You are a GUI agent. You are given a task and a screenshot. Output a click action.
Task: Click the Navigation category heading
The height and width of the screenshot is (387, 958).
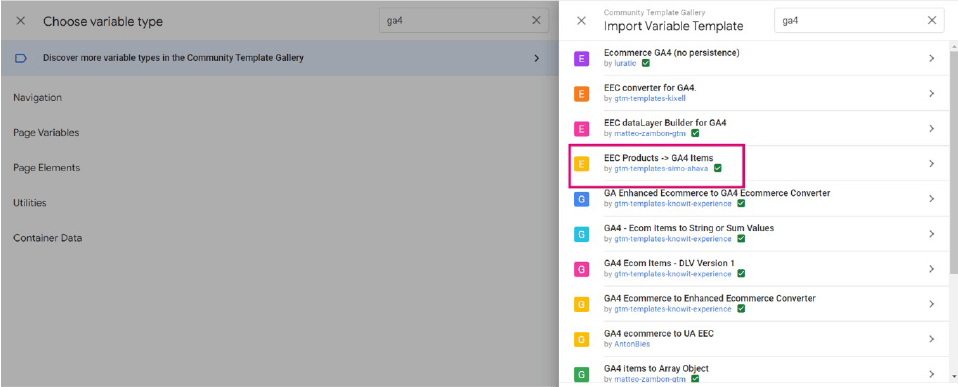37,98
